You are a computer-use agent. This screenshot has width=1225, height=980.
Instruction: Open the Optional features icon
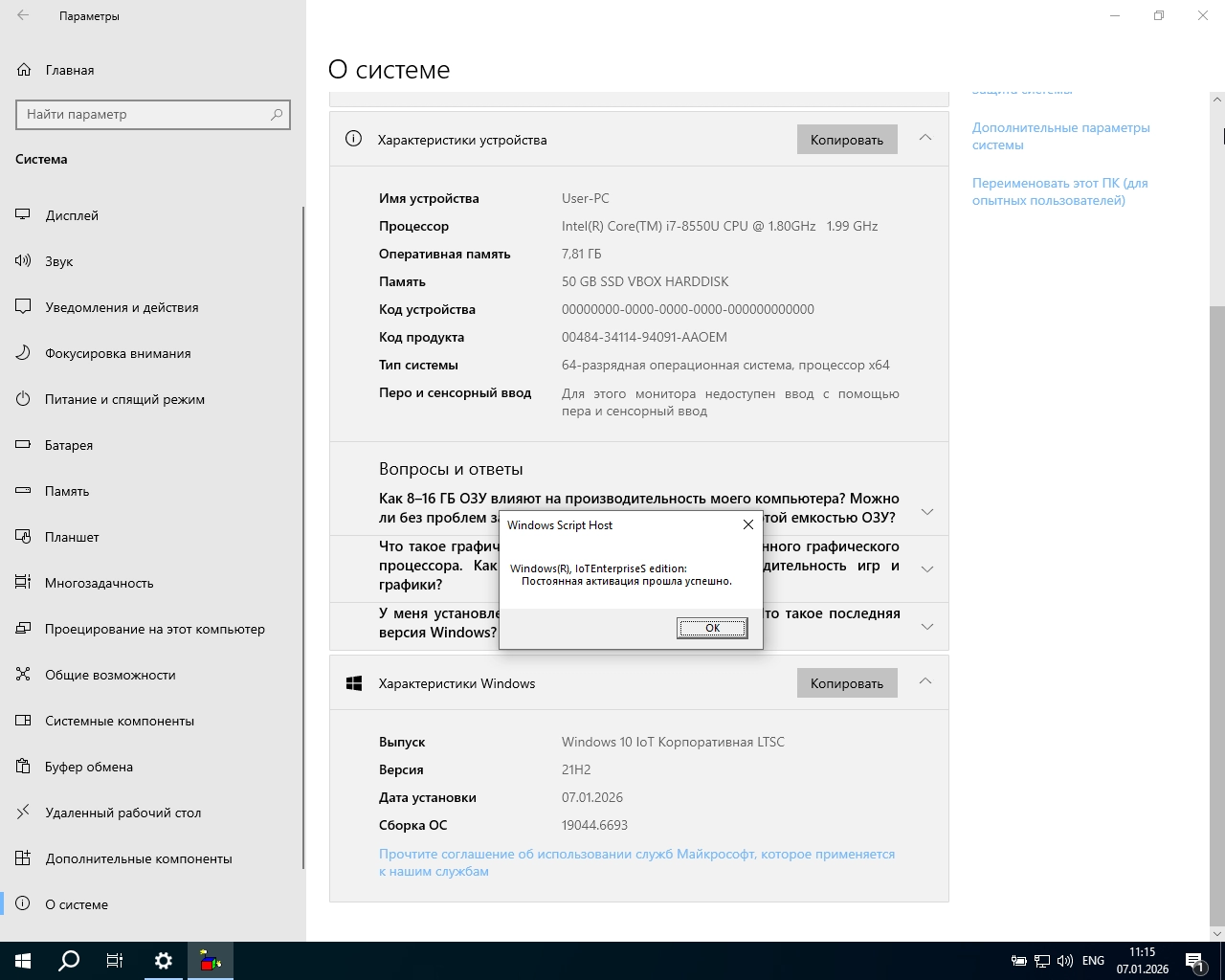coord(24,858)
